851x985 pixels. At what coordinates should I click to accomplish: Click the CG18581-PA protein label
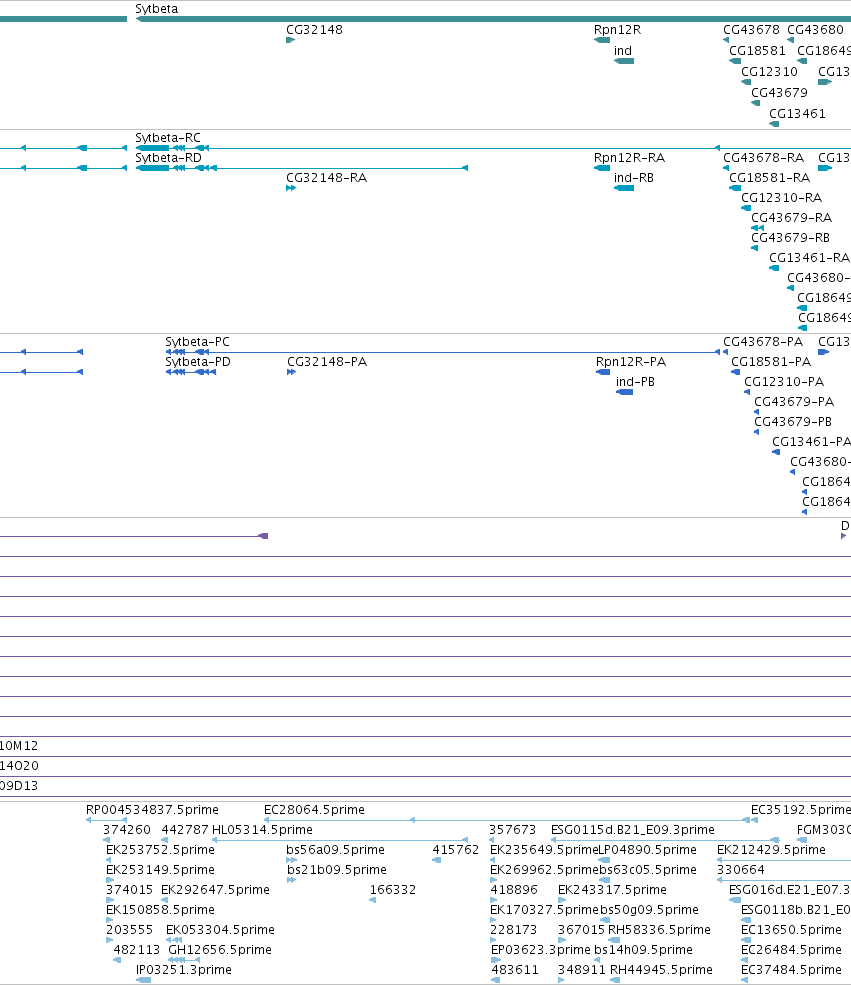pyautogui.click(x=771, y=362)
